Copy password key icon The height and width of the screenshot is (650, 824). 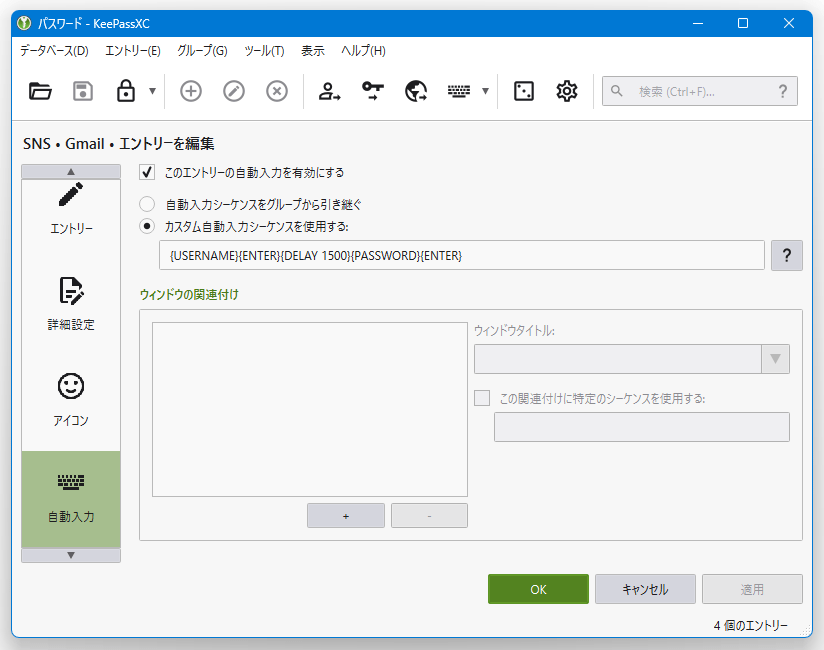[x=373, y=91]
